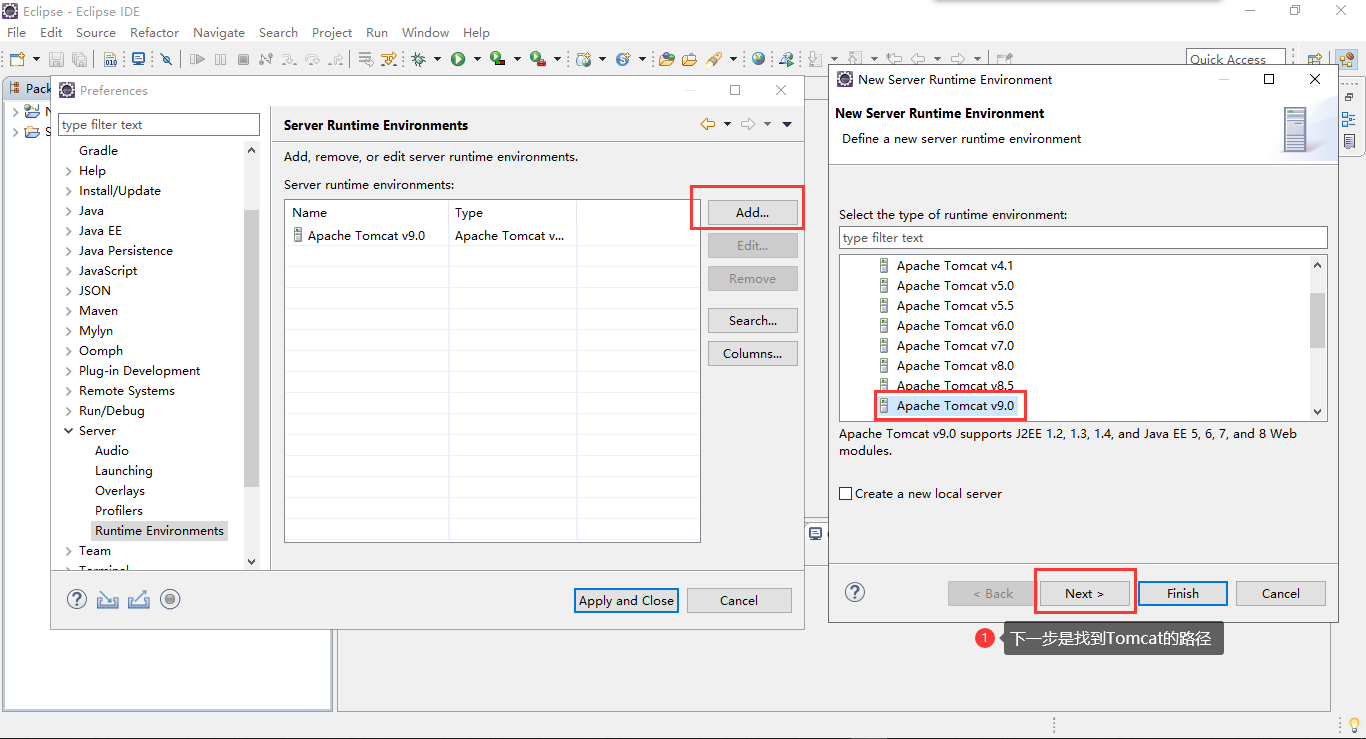Open the Debug icon dropdown arrow
This screenshot has width=1366, height=739.
(437, 59)
